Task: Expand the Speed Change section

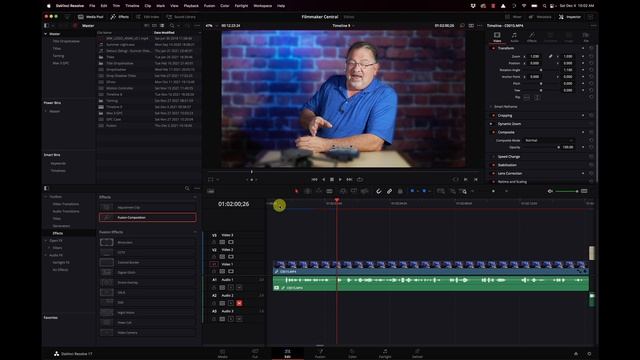Action: (509, 157)
